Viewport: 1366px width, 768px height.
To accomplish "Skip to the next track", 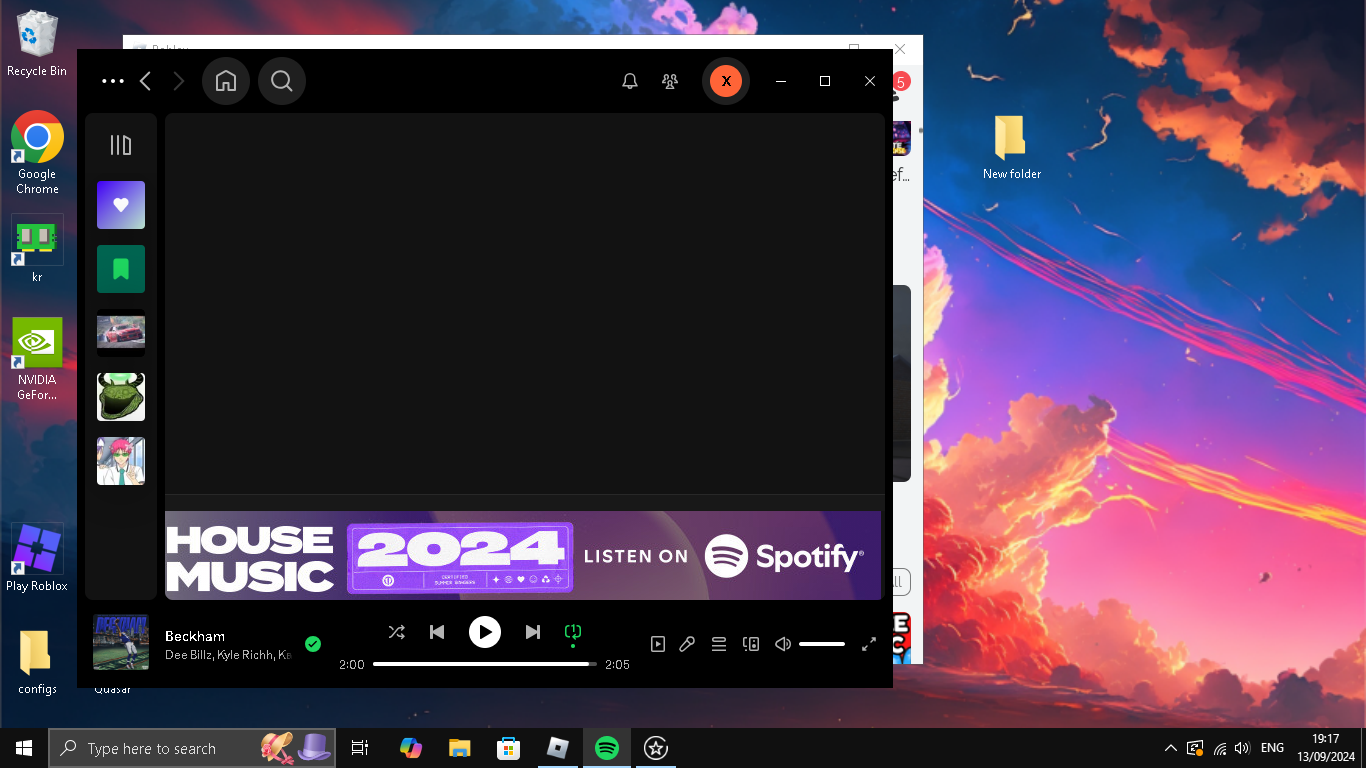I will 533,632.
